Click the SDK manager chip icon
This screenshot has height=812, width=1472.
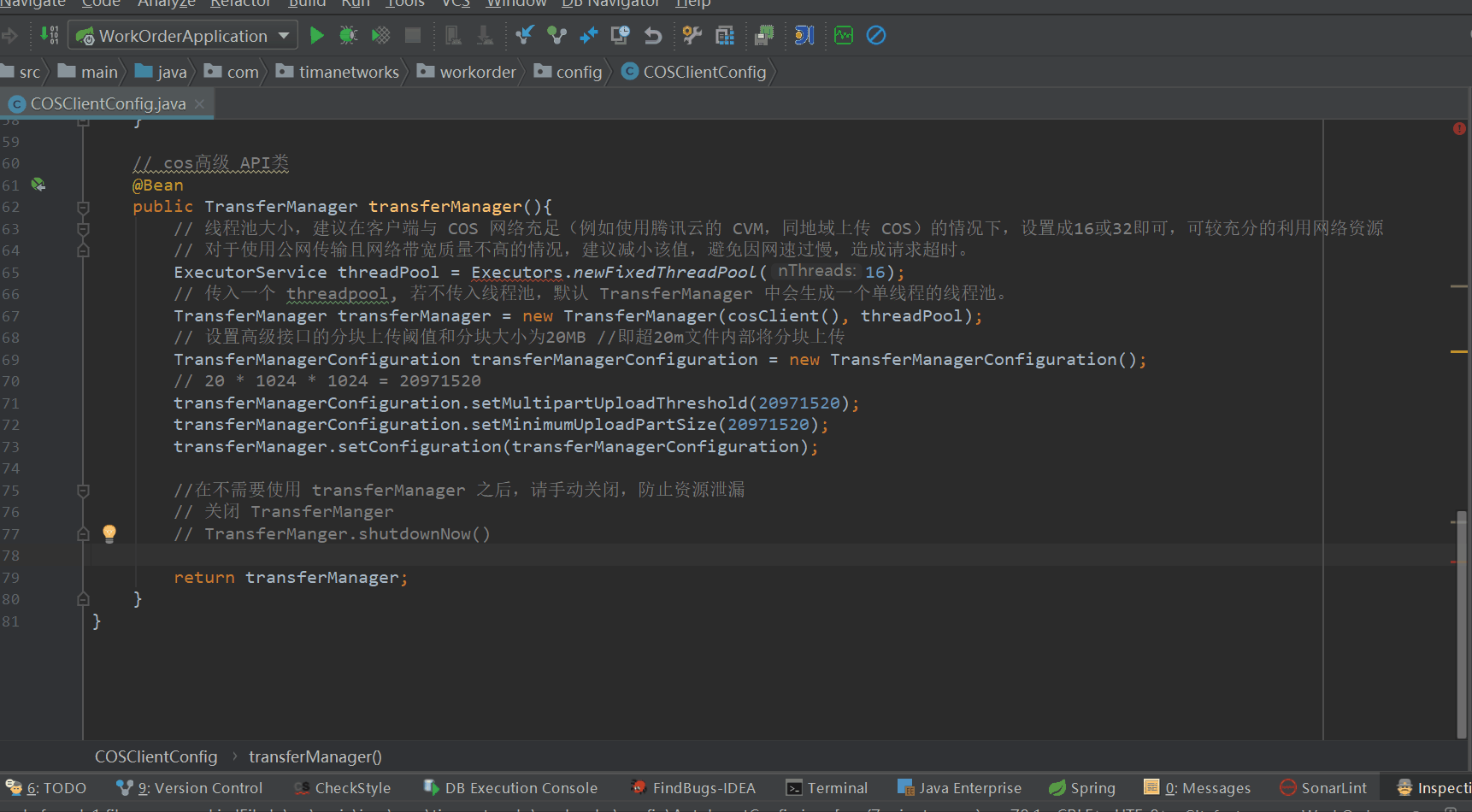coord(764,36)
